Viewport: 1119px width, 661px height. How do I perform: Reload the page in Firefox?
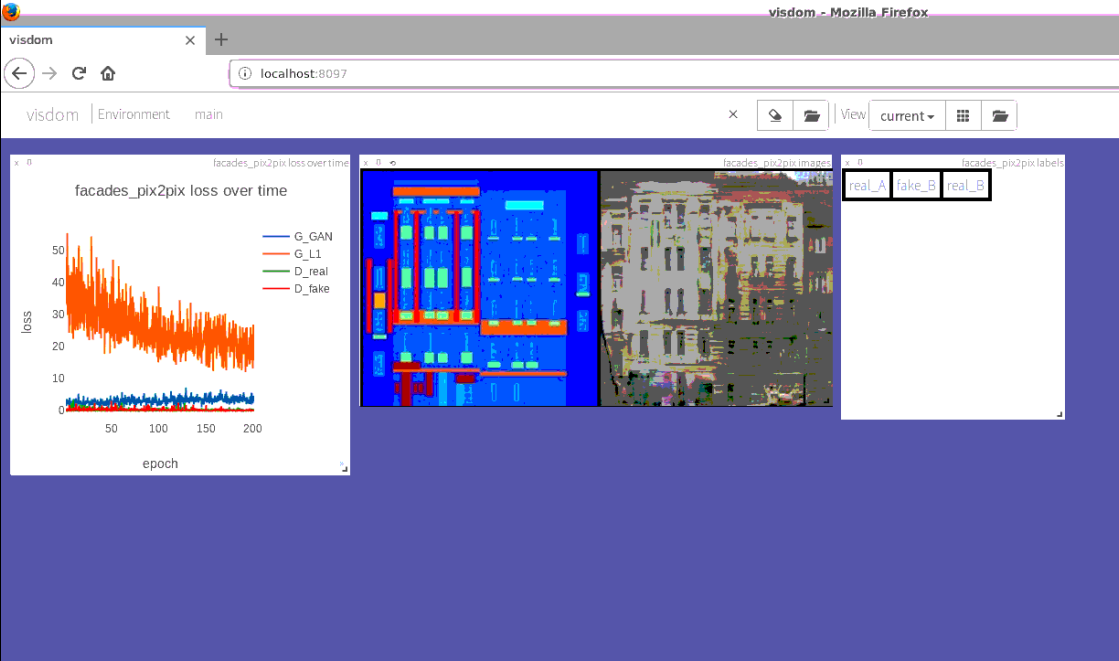(x=78, y=73)
